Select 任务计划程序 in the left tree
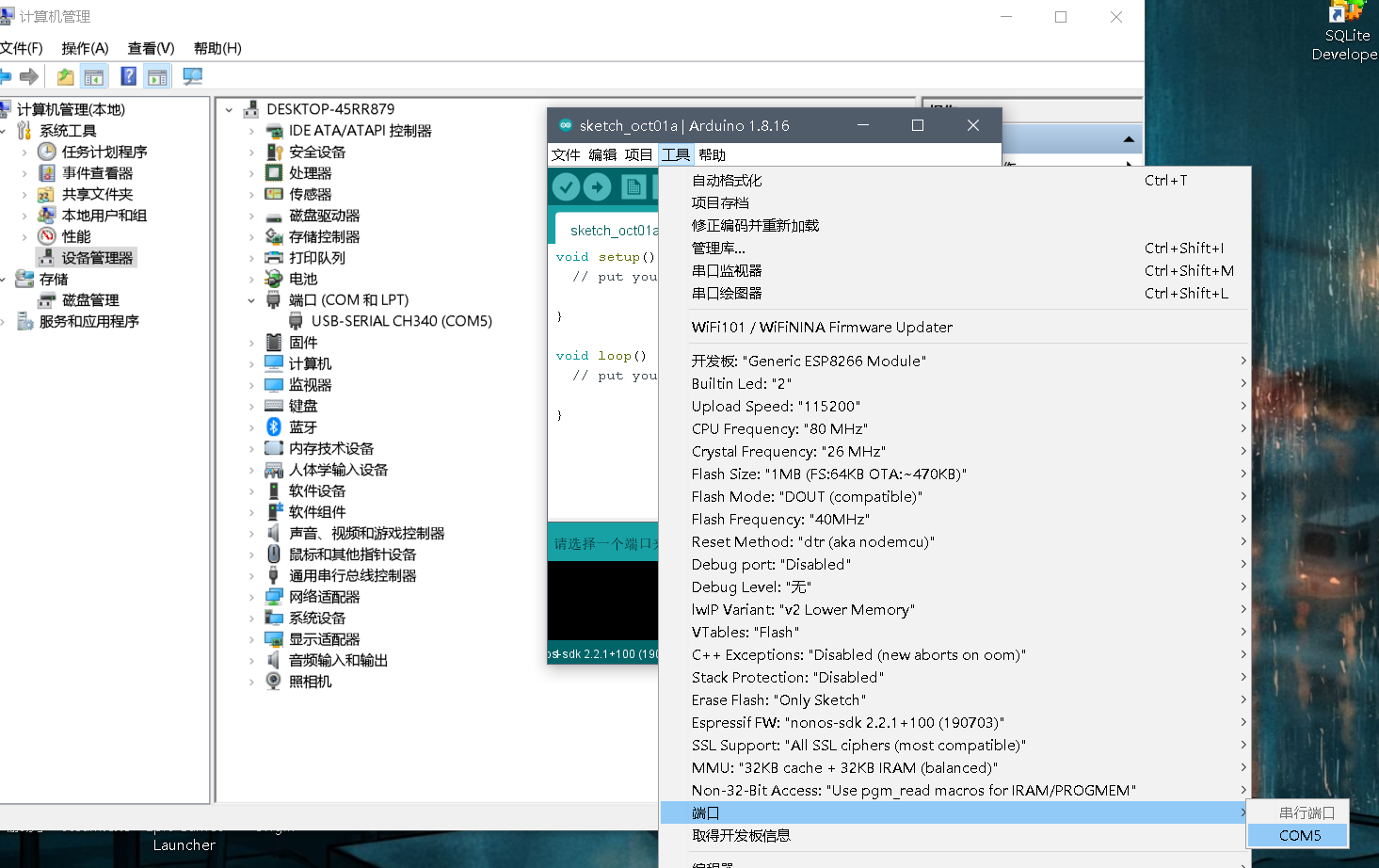Image resolution: width=1379 pixels, height=868 pixels. 104,152
